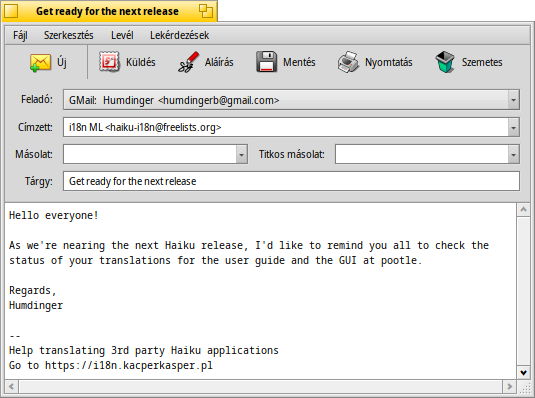Click into the Tárgy subject field
Viewport: 535px width, 398px height.
291,181
